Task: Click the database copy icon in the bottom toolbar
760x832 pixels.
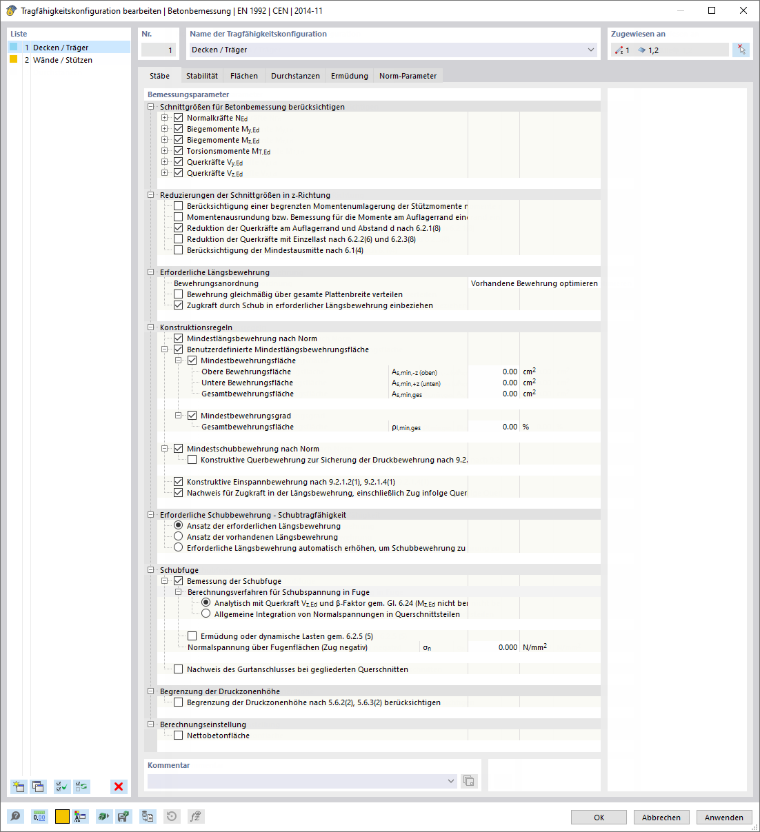Action: click(148, 816)
